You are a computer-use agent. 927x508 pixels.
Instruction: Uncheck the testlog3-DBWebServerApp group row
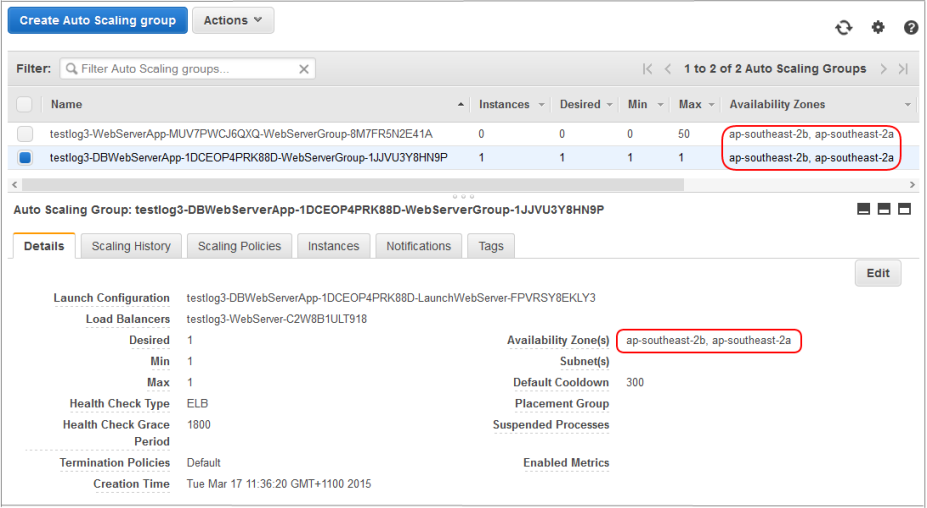[x=25, y=158]
